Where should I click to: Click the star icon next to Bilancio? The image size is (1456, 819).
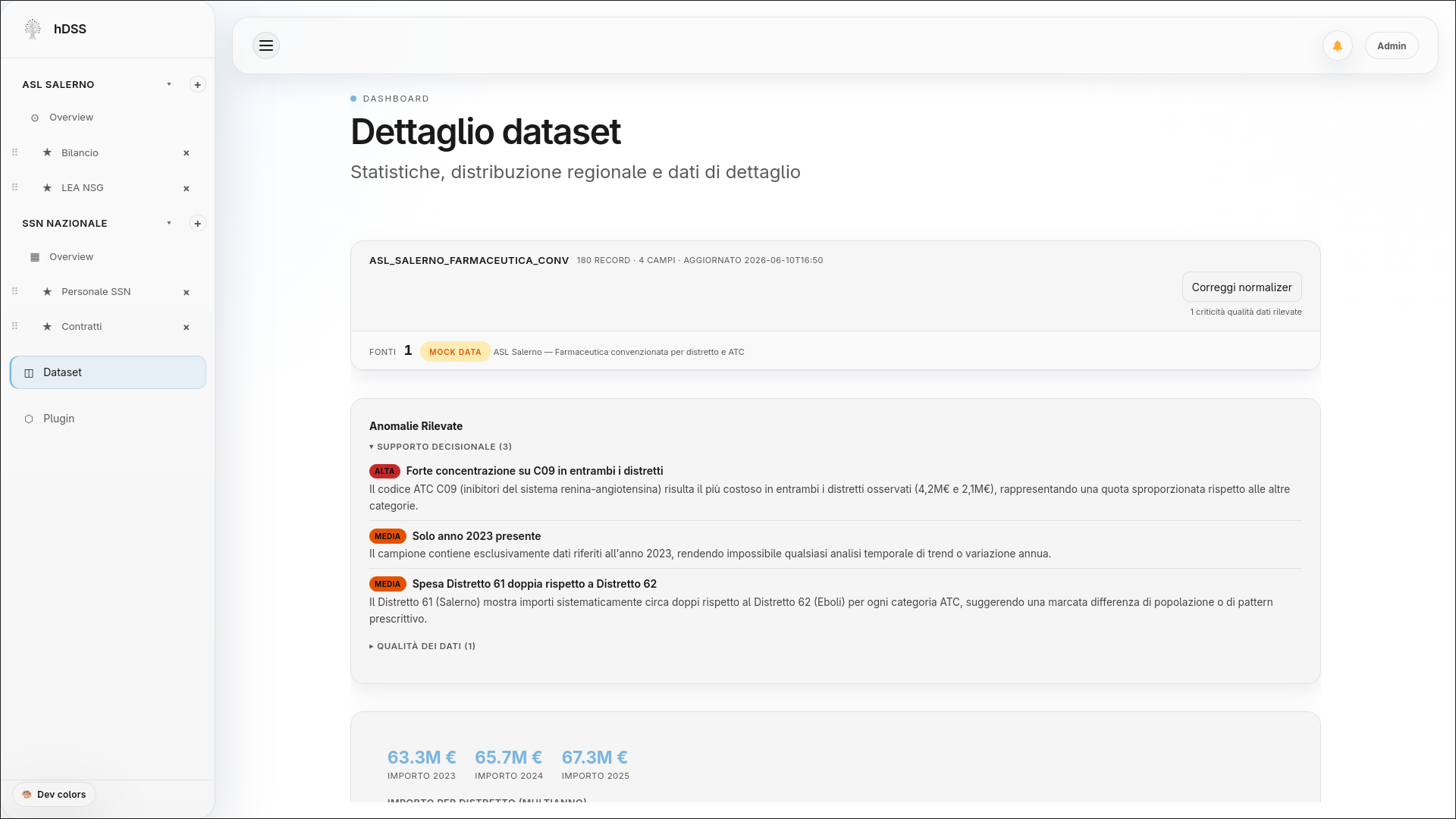(x=47, y=152)
